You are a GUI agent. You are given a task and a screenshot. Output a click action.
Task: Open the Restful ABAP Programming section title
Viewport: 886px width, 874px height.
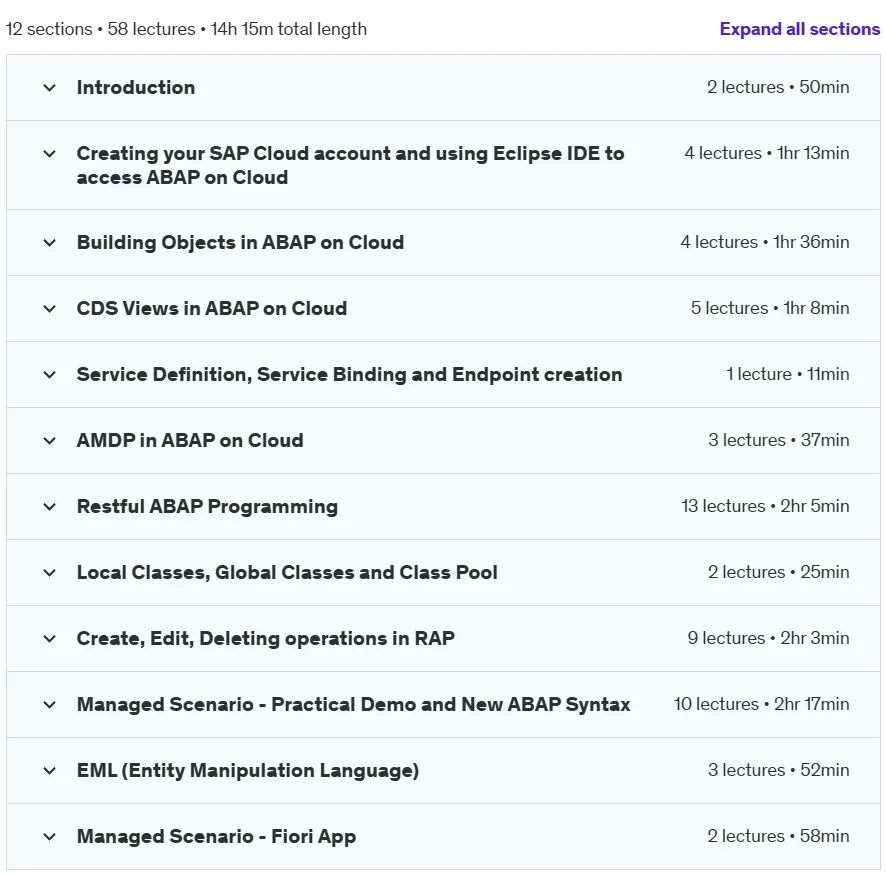coord(207,507)
